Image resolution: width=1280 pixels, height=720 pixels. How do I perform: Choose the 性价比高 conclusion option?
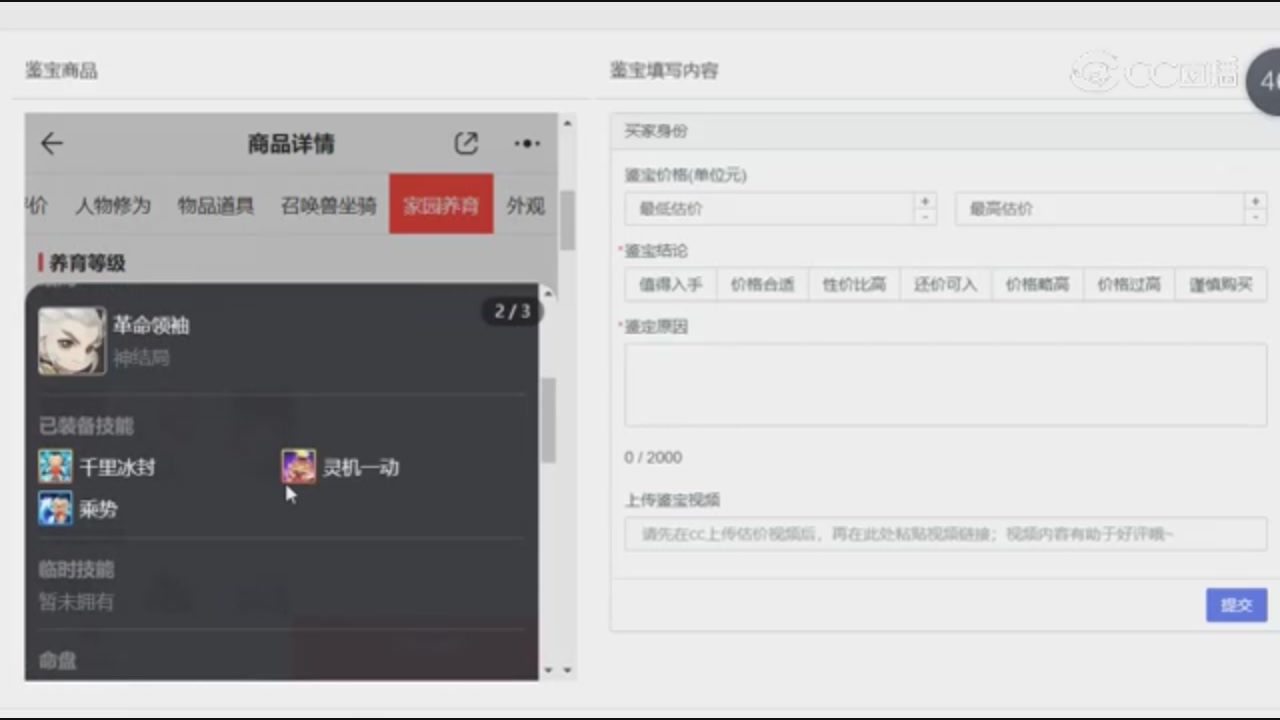854,284
